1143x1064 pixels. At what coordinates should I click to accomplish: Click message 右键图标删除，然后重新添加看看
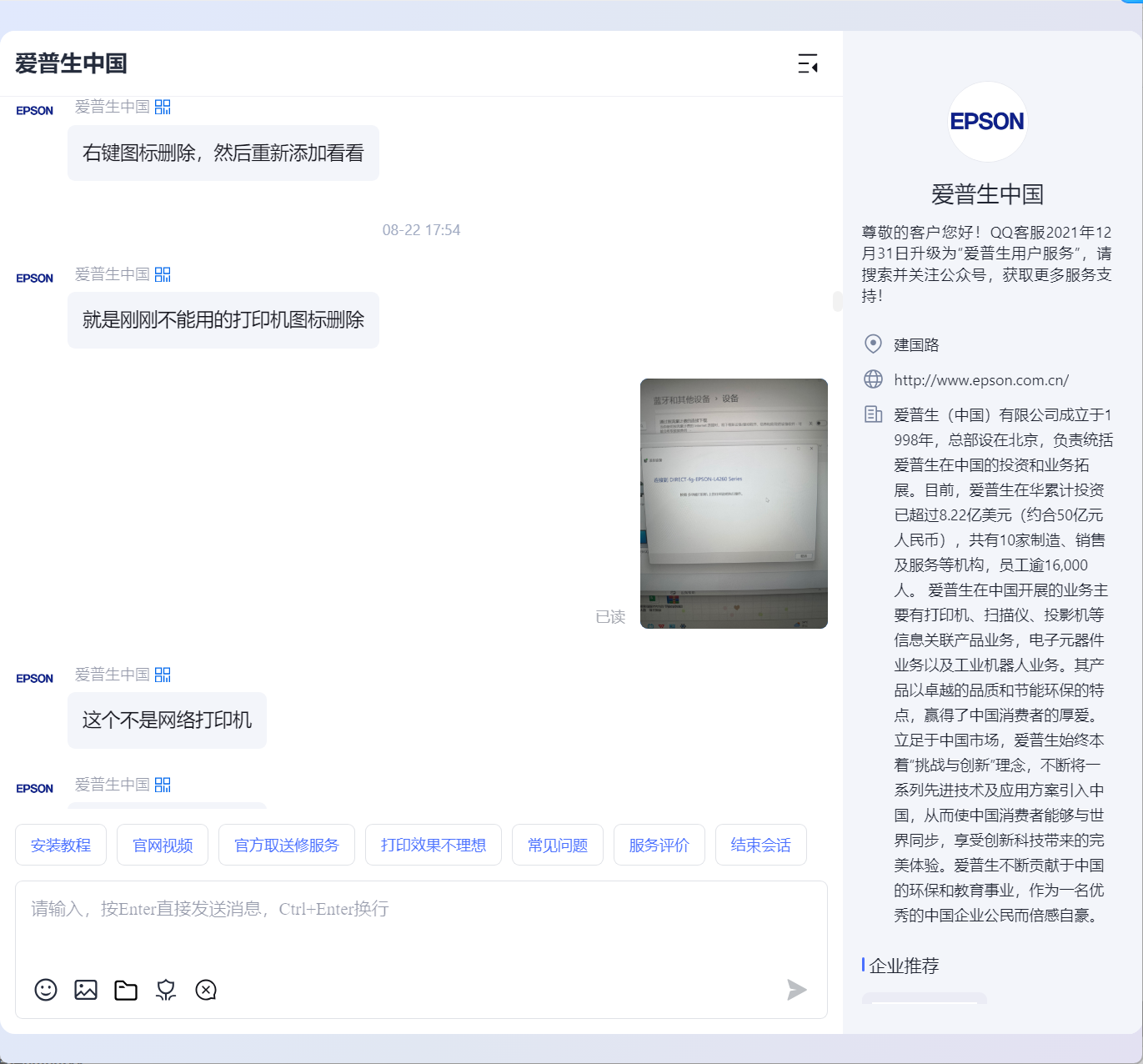[x=223, y=153]
